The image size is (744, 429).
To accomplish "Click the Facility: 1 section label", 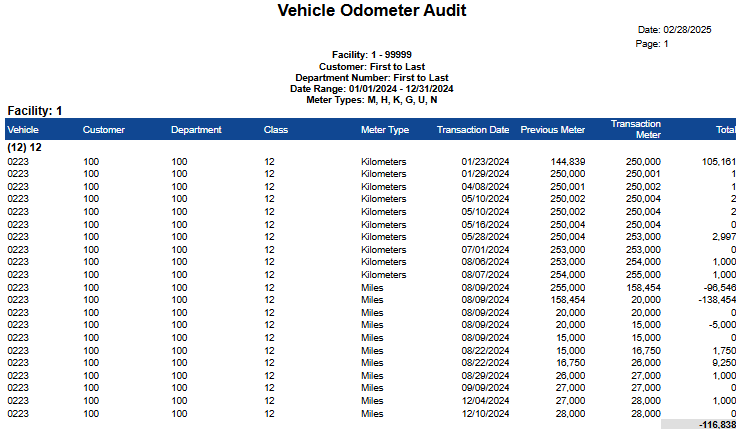I will 35,110.
